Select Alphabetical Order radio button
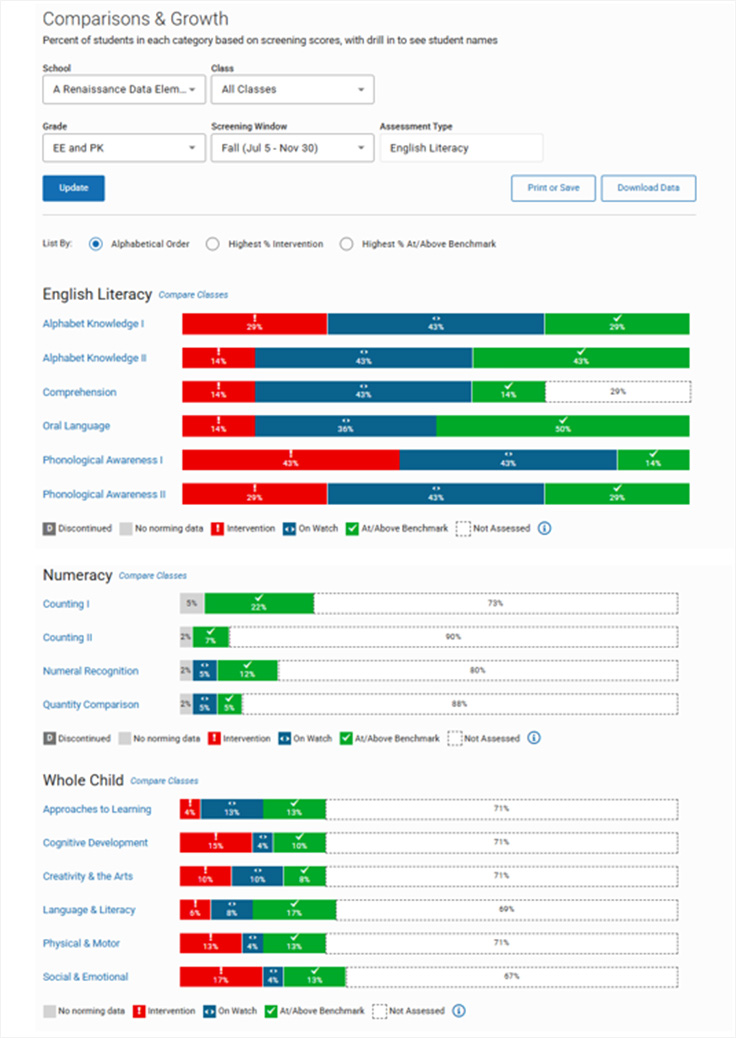736x1038 pixels. [x=96, y=244]
